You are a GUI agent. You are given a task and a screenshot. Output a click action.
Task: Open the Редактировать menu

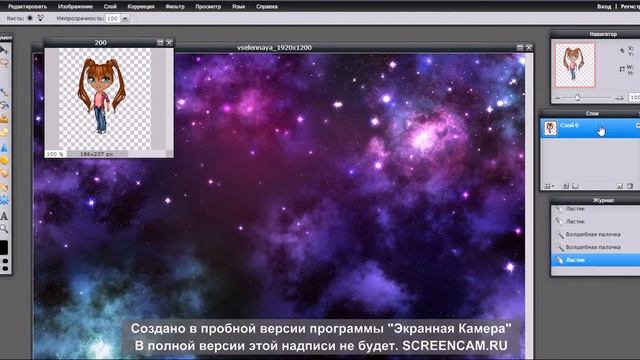pyautogui.click(x=27, y=7)
